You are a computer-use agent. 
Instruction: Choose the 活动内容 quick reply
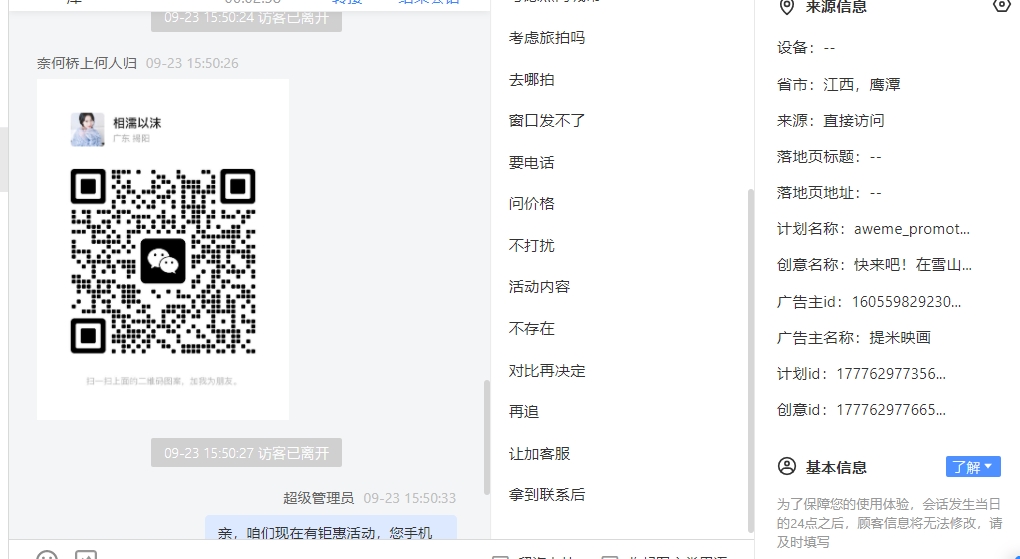pos(539,286)
